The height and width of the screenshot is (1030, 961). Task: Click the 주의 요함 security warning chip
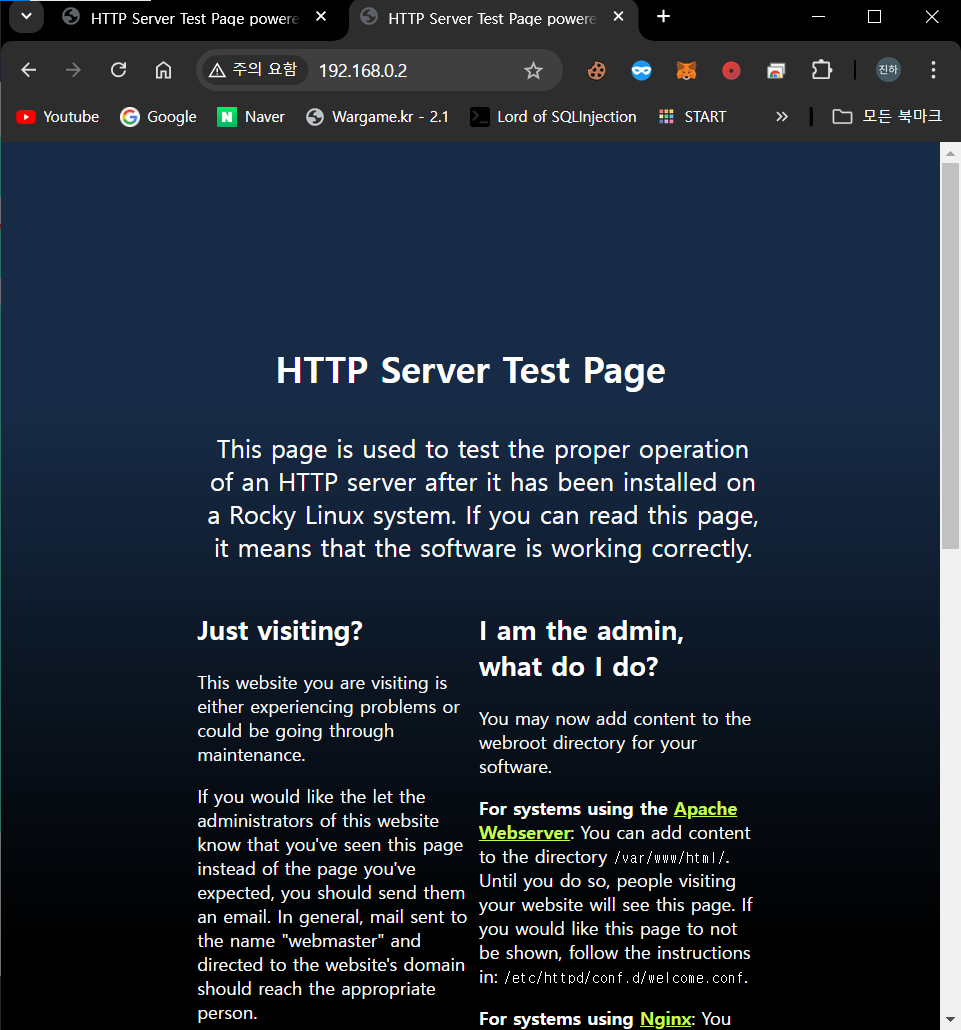(x=253, y=70)
